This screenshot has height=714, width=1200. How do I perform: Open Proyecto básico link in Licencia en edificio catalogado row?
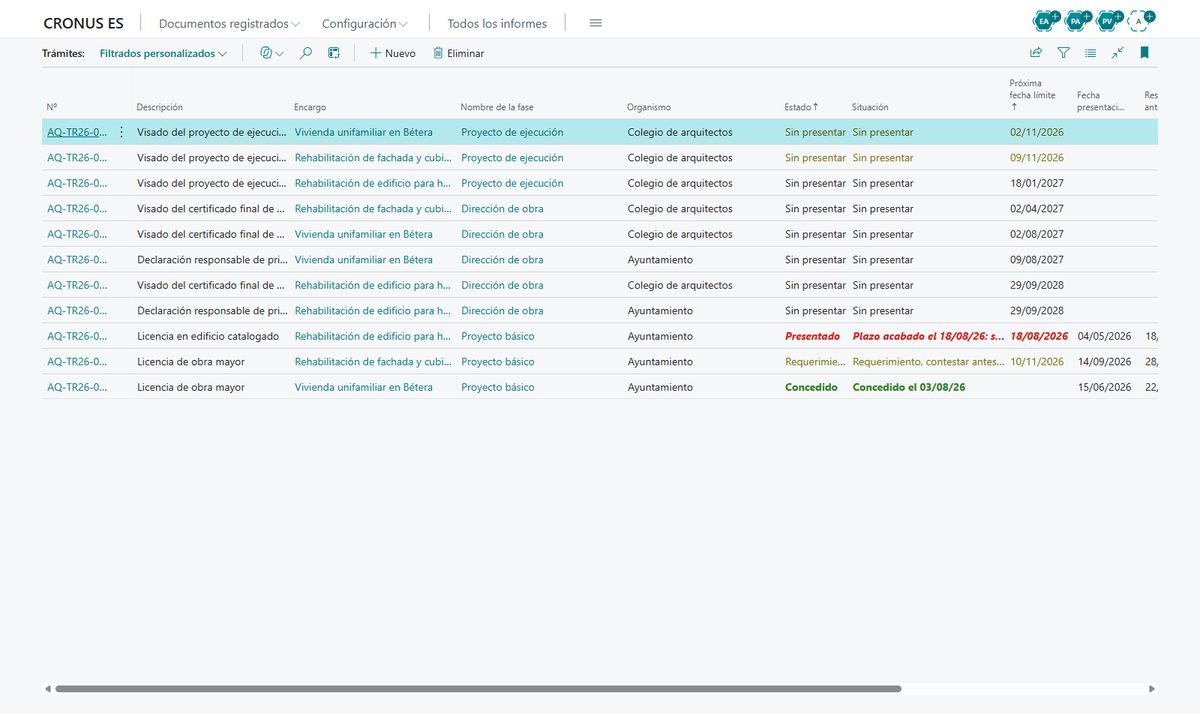(498, 336)
